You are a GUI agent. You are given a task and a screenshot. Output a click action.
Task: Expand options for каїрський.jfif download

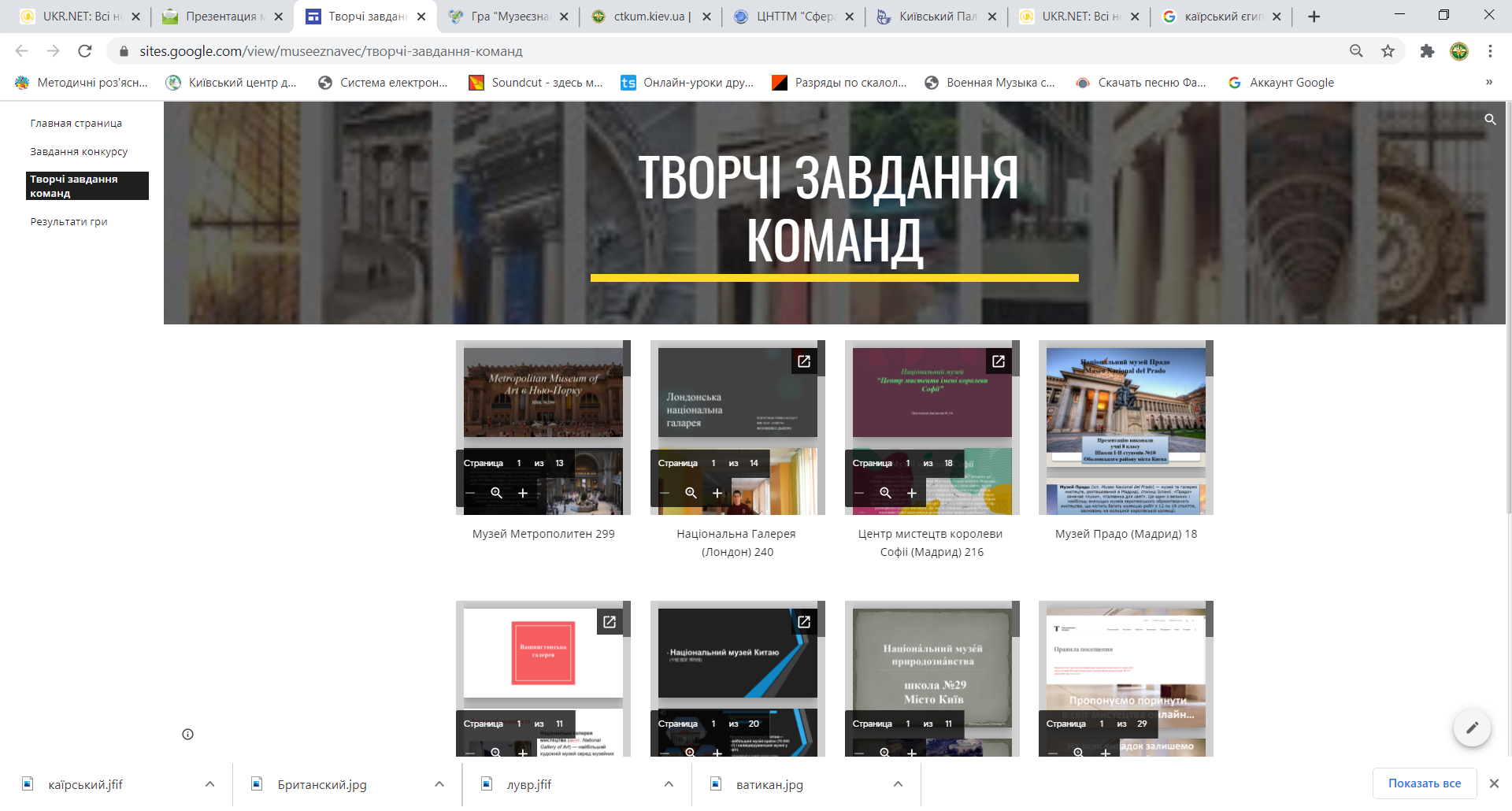209,784
